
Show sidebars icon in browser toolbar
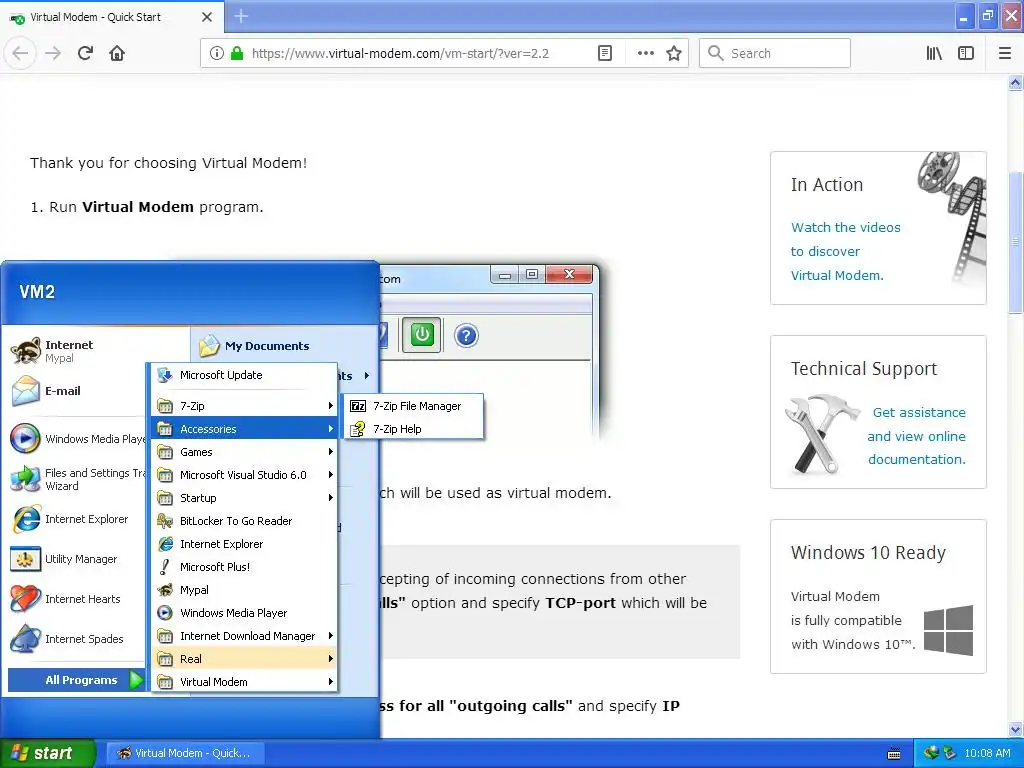coord(966,53)
